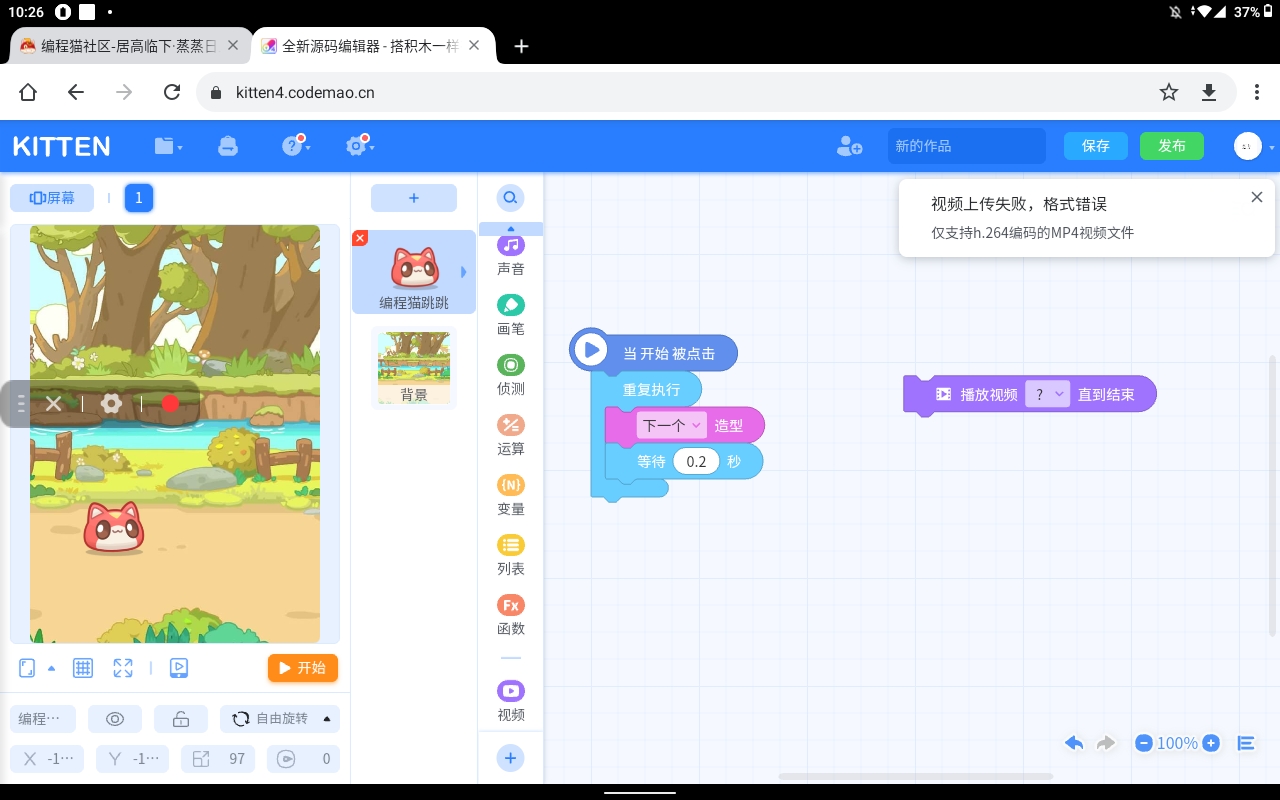Viewport: 1280px width, 800px height.
Task: Search blocks with the magnifier icon
Action: (x=511, y=198)
